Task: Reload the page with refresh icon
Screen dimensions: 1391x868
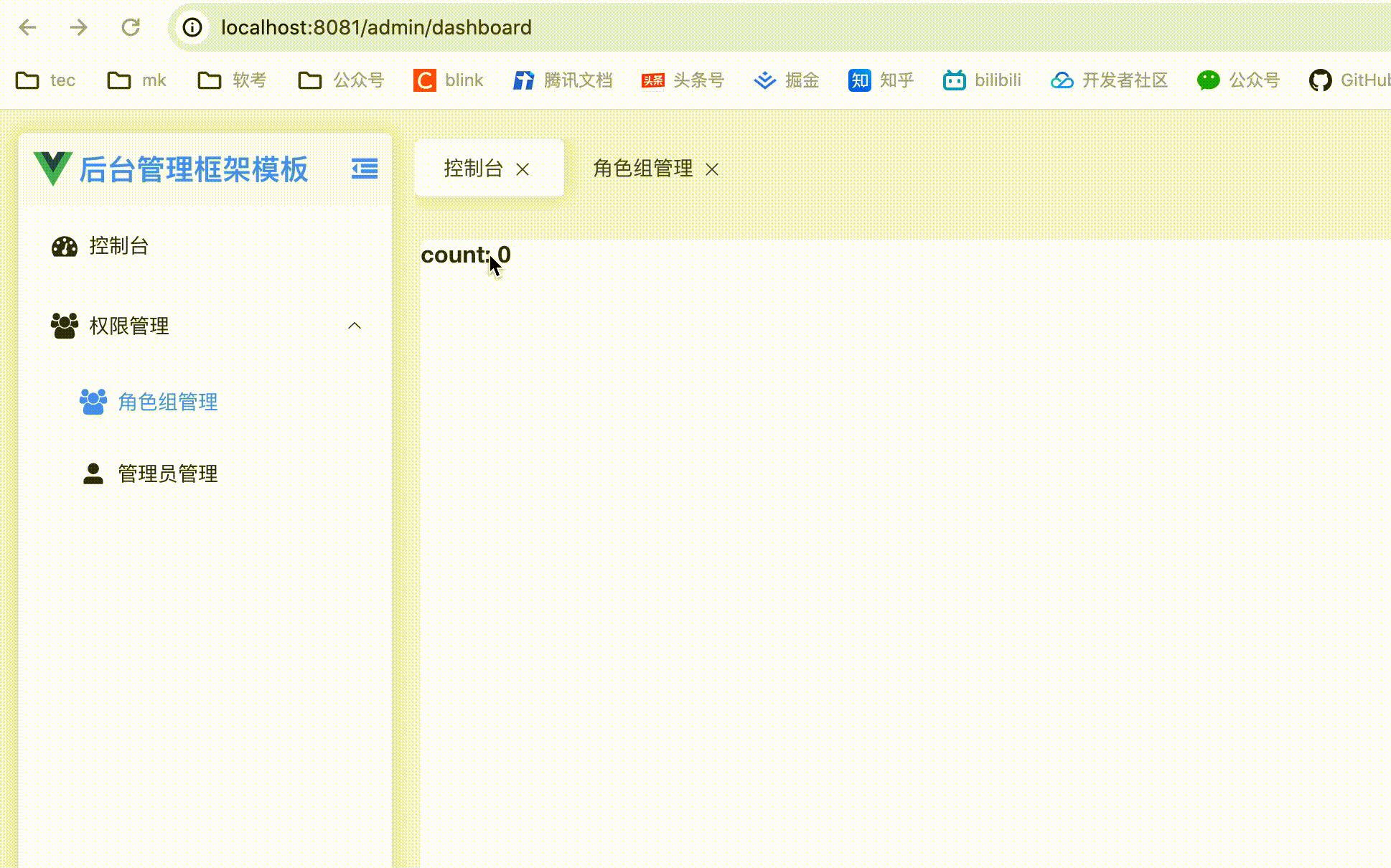Action: point(131,27)
